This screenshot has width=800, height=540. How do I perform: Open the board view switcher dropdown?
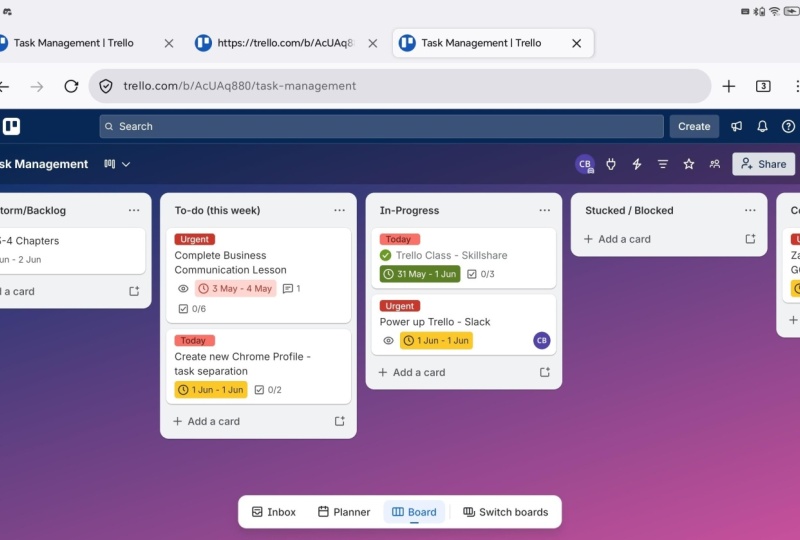117,164
